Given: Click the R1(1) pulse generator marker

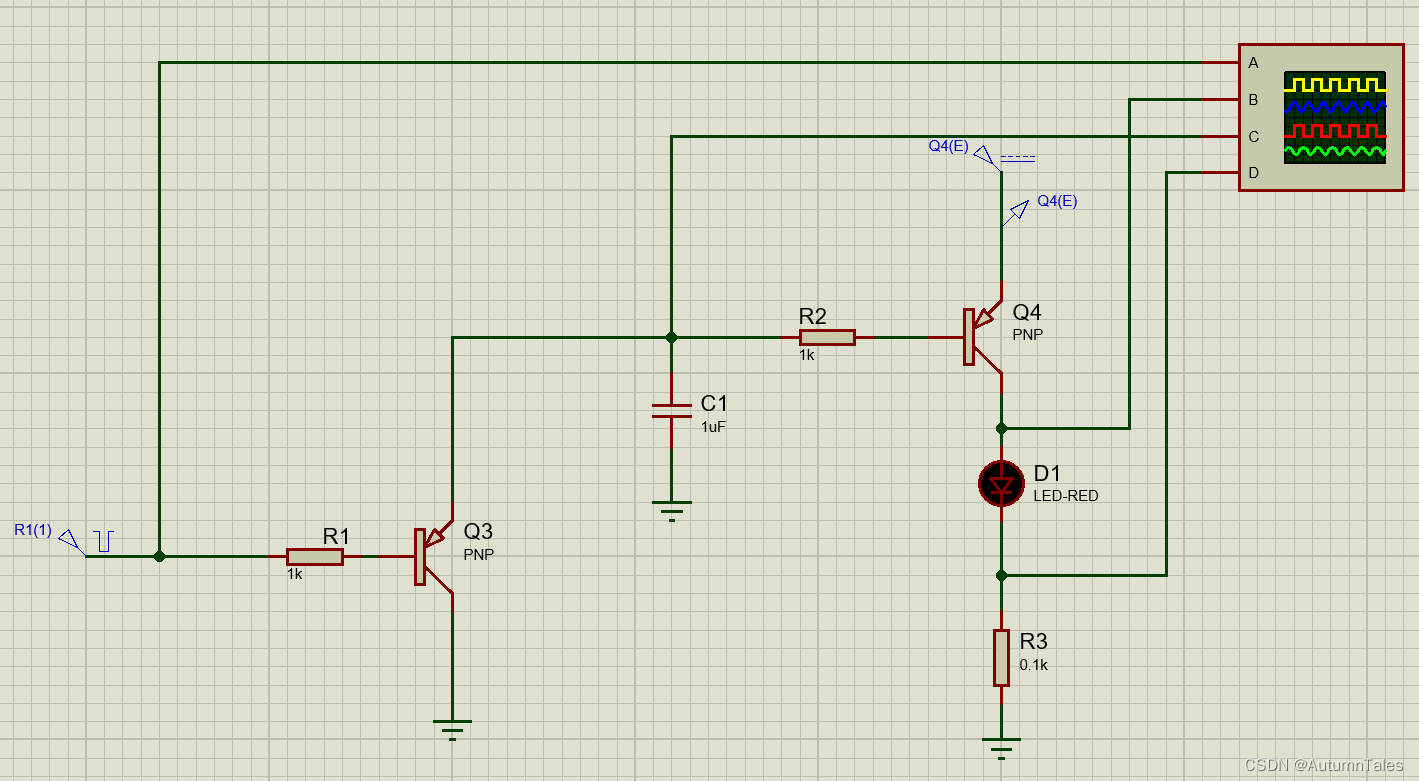Looking at the screenshot, I should coord(86,542).
